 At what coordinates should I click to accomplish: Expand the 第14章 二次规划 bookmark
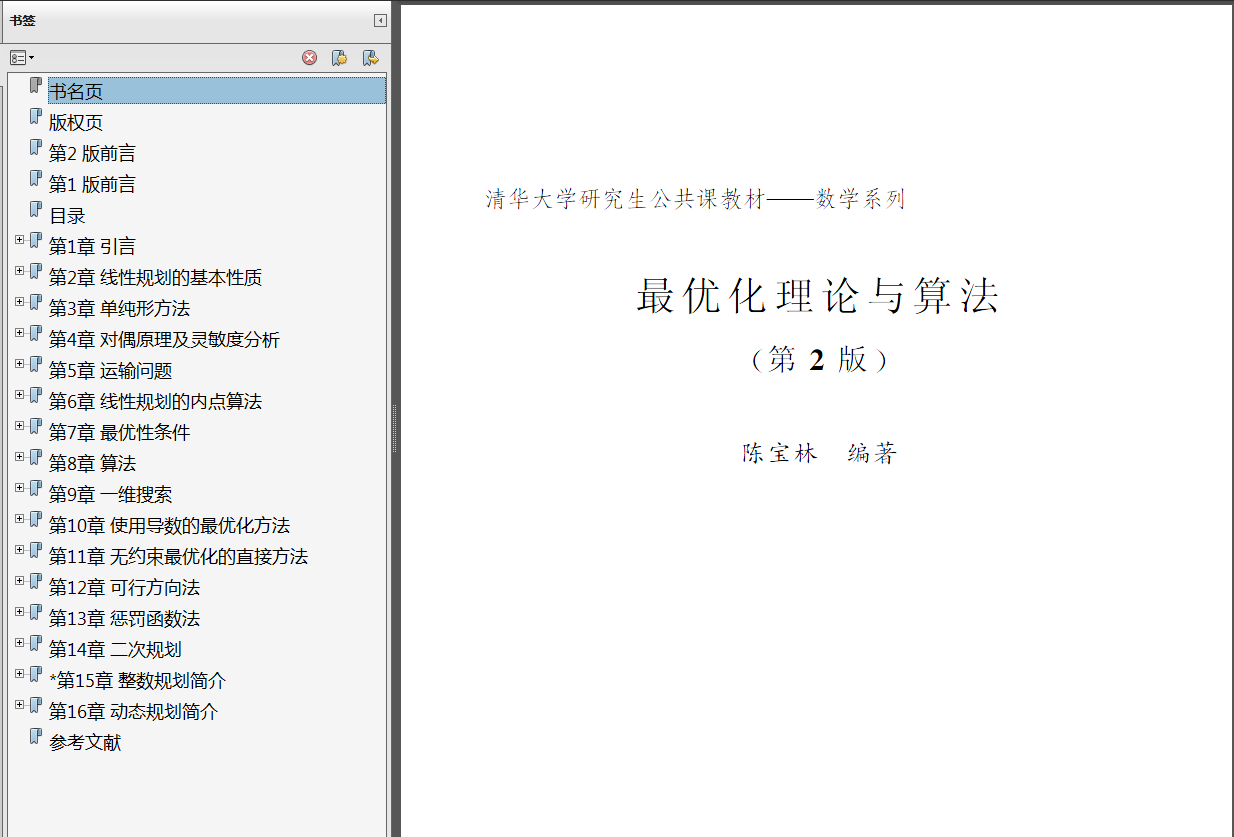[x=19, y=643]
